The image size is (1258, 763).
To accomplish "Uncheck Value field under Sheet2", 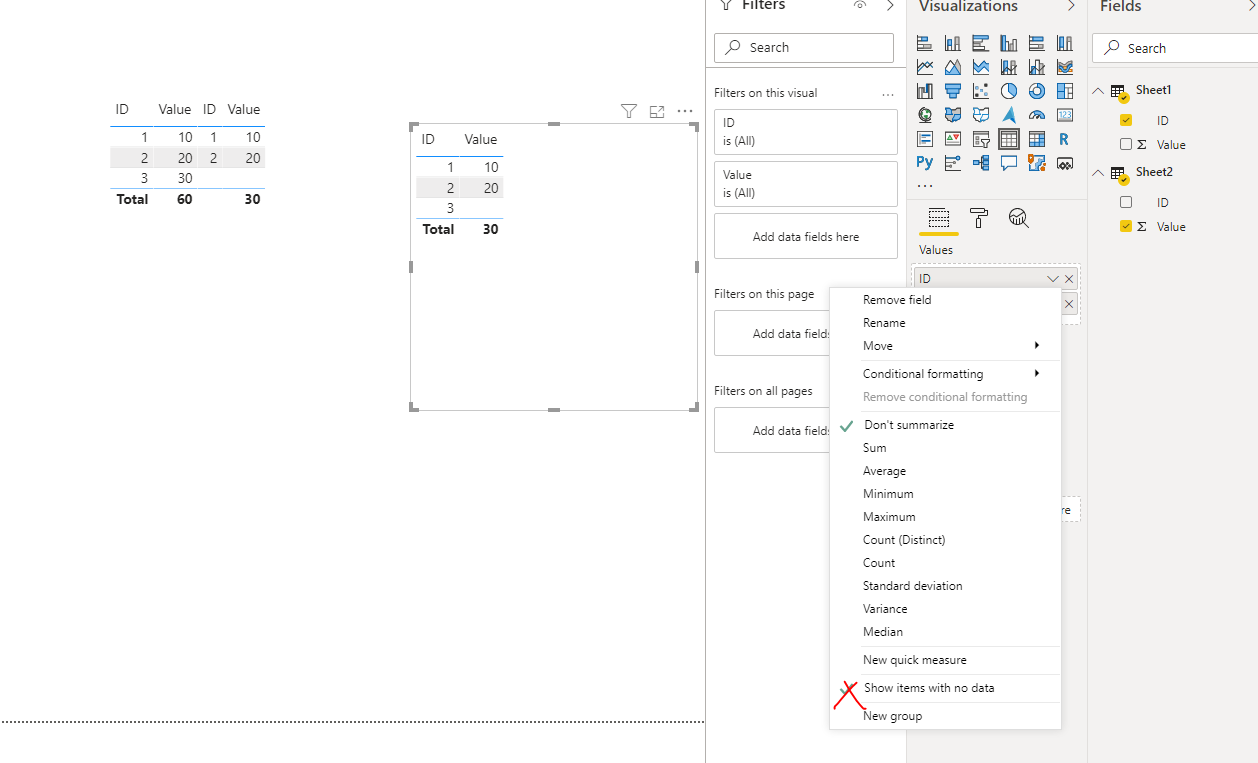I will (x=1126, y=227).
